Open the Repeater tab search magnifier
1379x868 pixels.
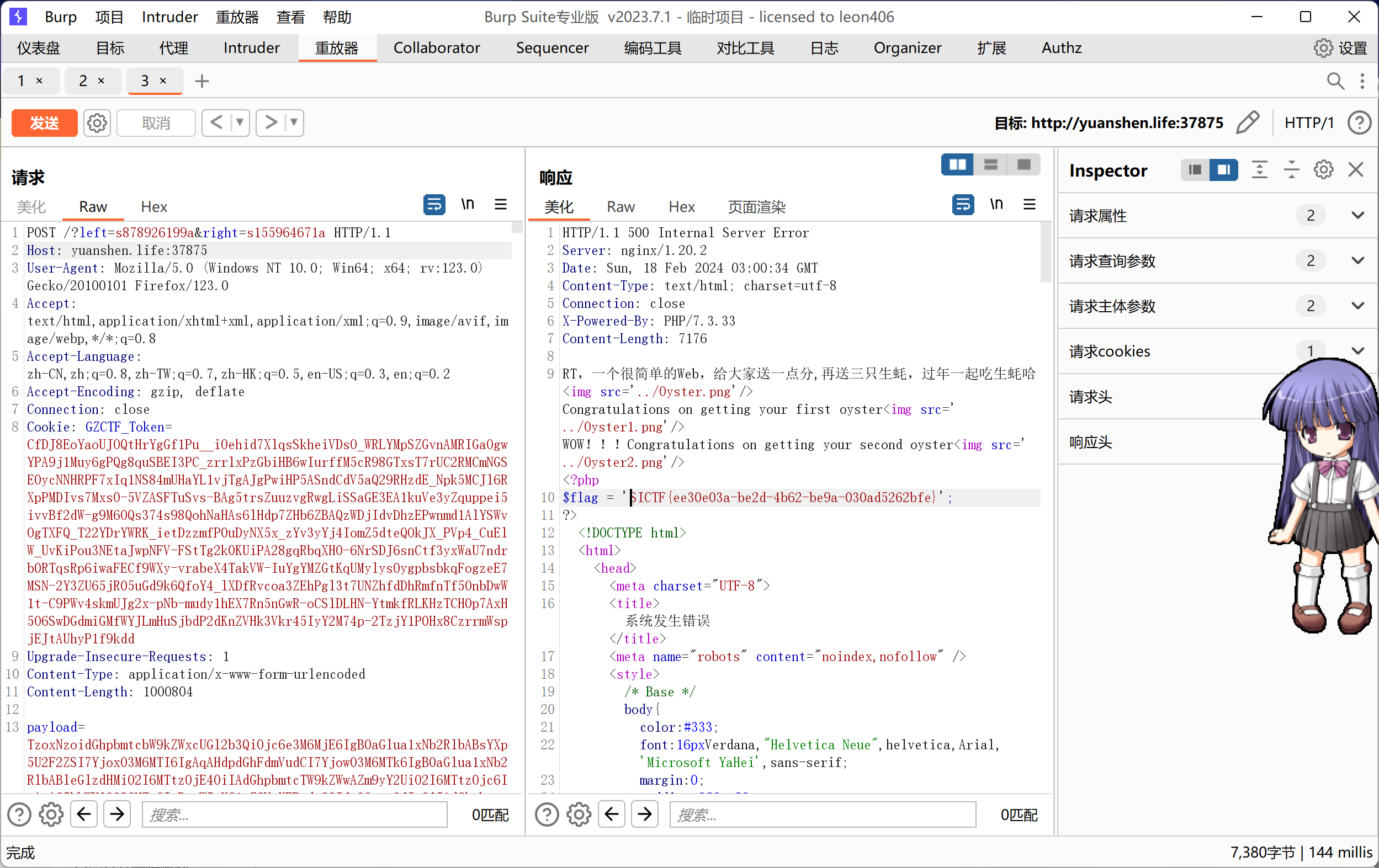tap(1335, 81)
